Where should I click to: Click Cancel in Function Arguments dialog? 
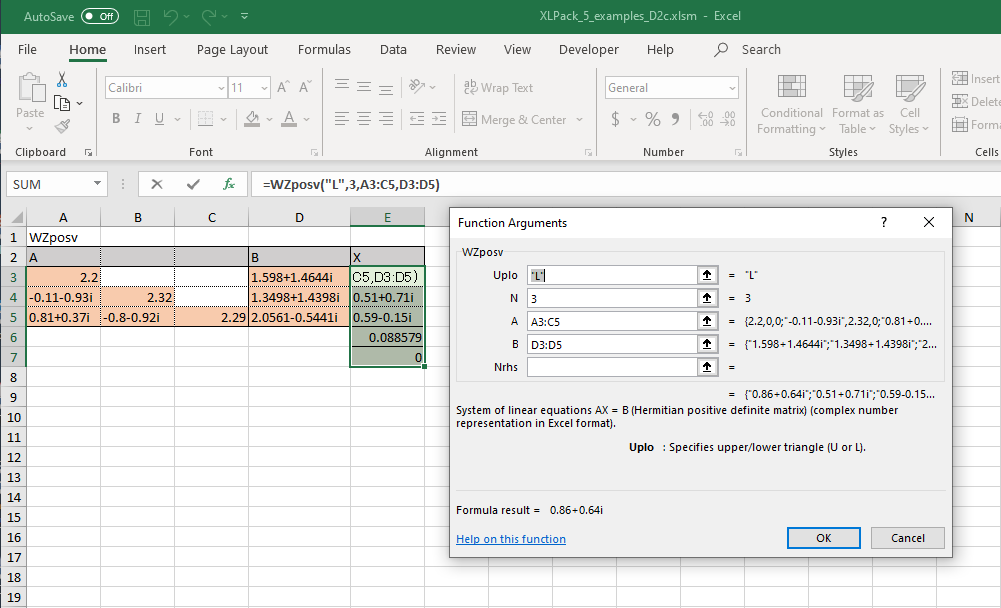point(907,538)
